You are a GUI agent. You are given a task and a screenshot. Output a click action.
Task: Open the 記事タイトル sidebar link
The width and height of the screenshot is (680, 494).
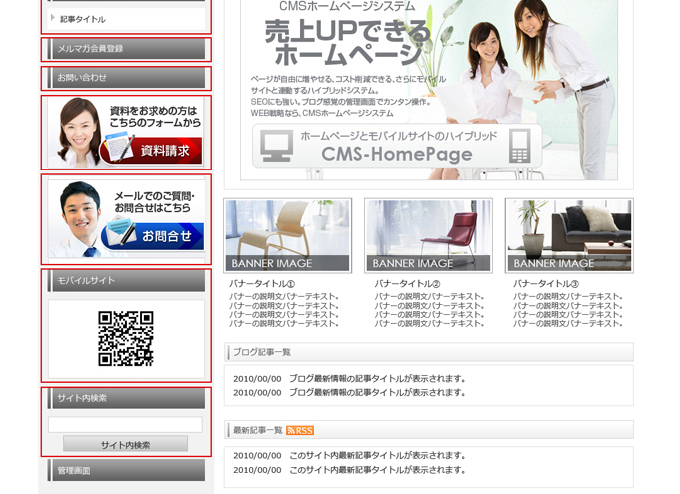[83, 19]
